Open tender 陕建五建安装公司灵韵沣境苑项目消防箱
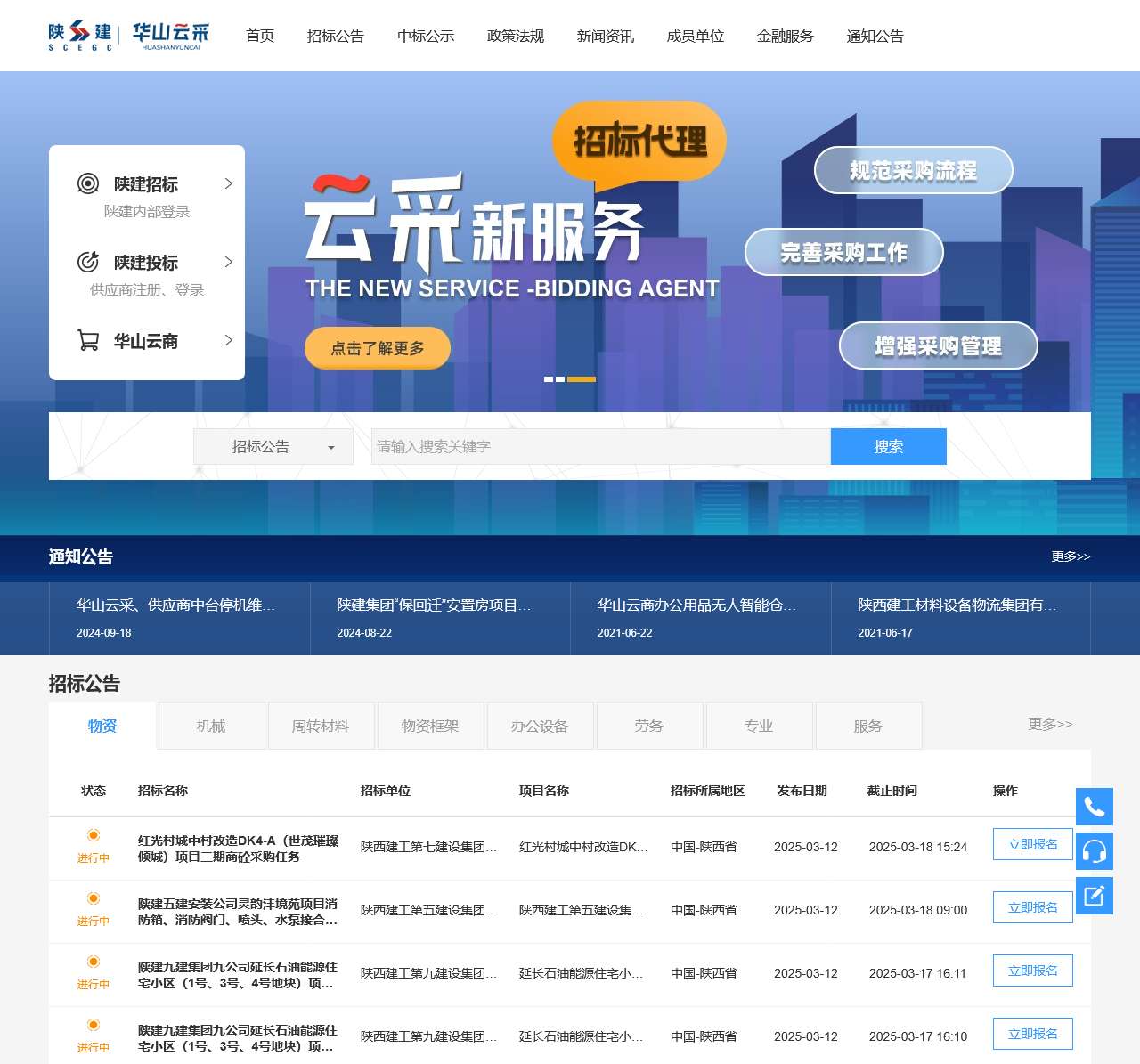Image resolution: width=1140 pixels, height=1064 pixels. [x=238, y=912]
